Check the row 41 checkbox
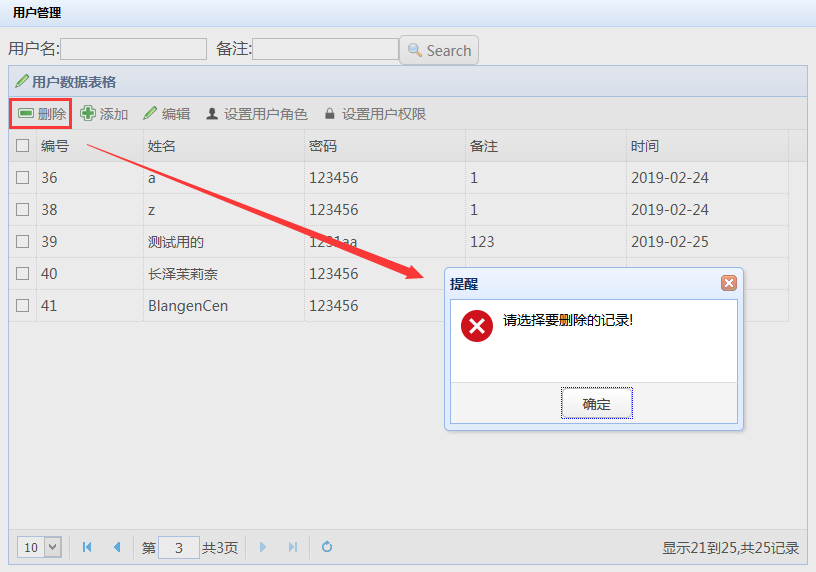Viewport: 816px width, 572px height. point(22,305)
